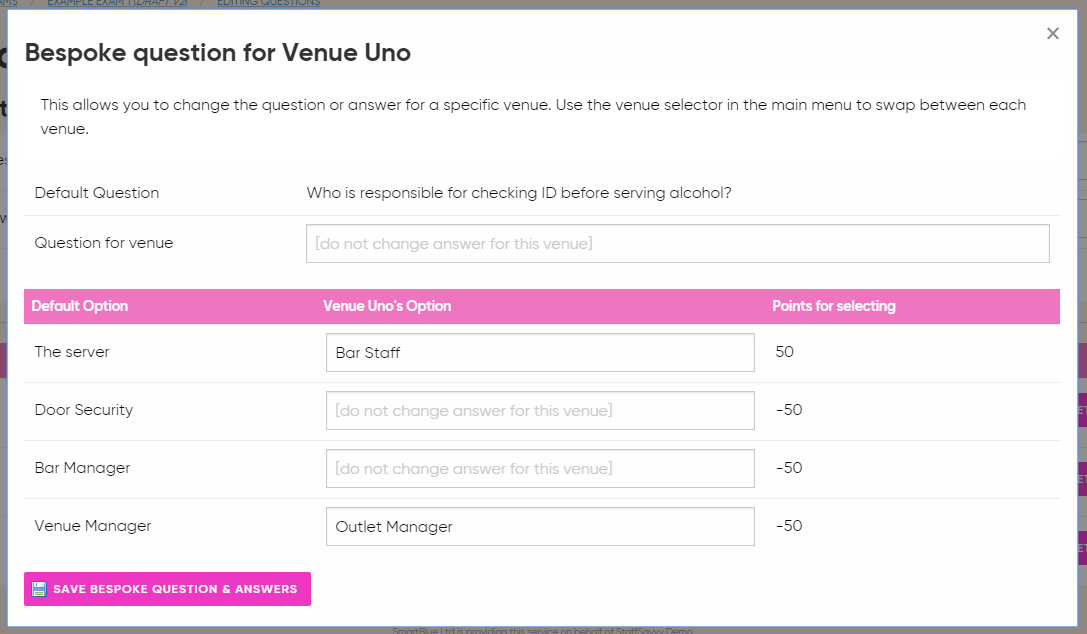The image size is (1087, 634).
Task: Focus the Question for venue field
Action: [677, 243]
